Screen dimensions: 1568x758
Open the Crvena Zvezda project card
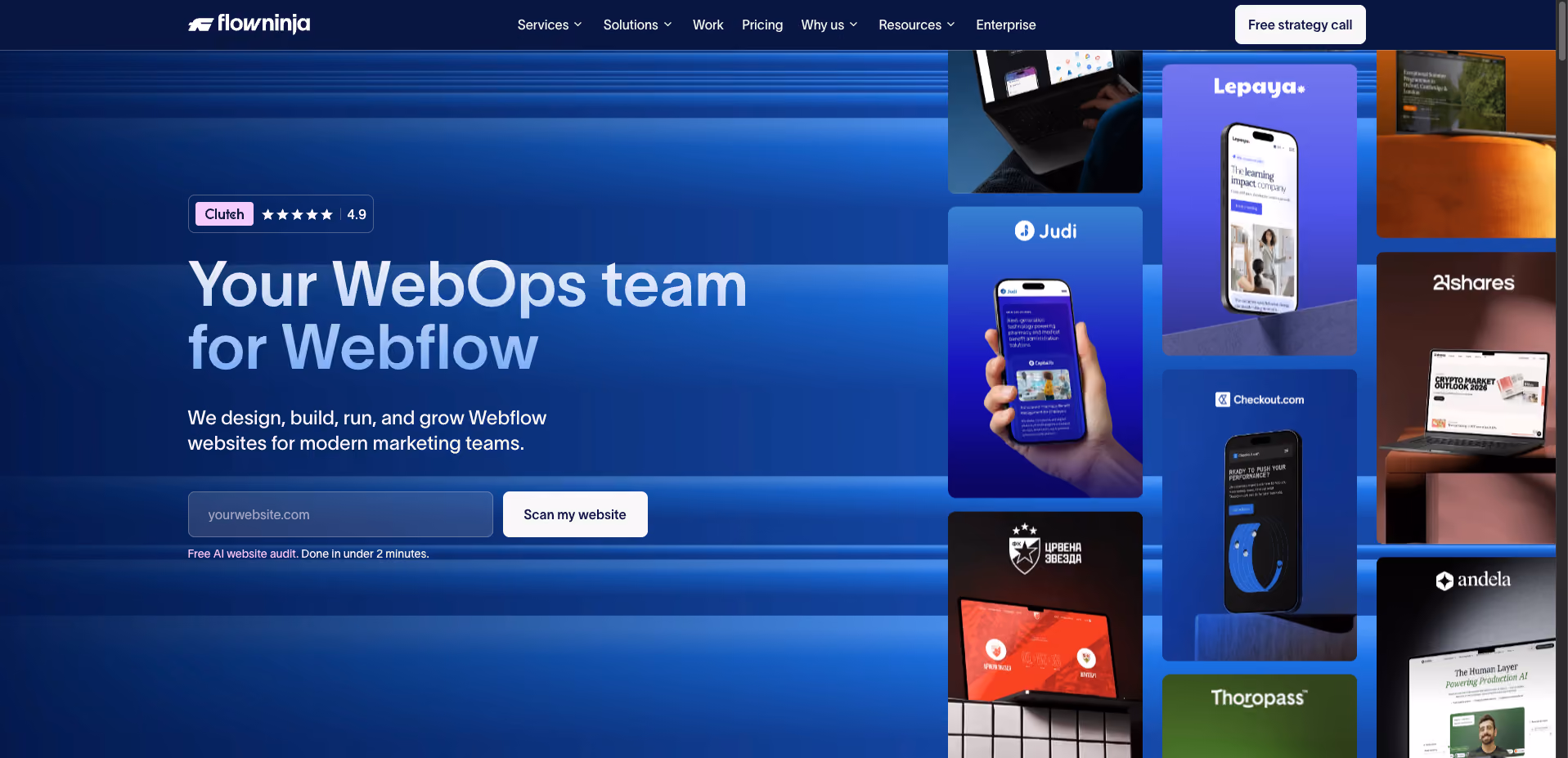(x=1045, y=635)
